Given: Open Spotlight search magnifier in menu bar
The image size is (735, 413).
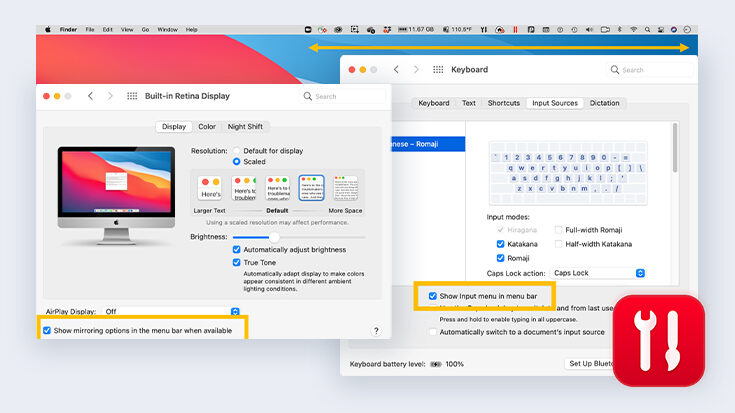Looking at the screenshot, I should click(647, 30).
